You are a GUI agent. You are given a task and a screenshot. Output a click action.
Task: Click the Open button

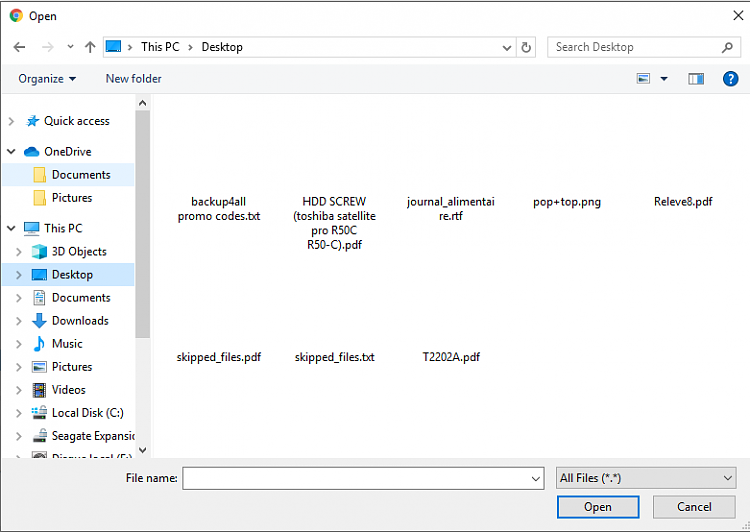click(598, 507)
